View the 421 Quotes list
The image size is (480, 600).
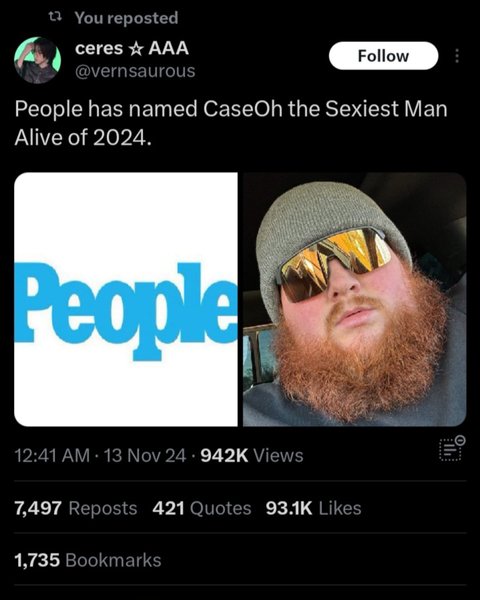pyautogui.click(x=202, y=508)
